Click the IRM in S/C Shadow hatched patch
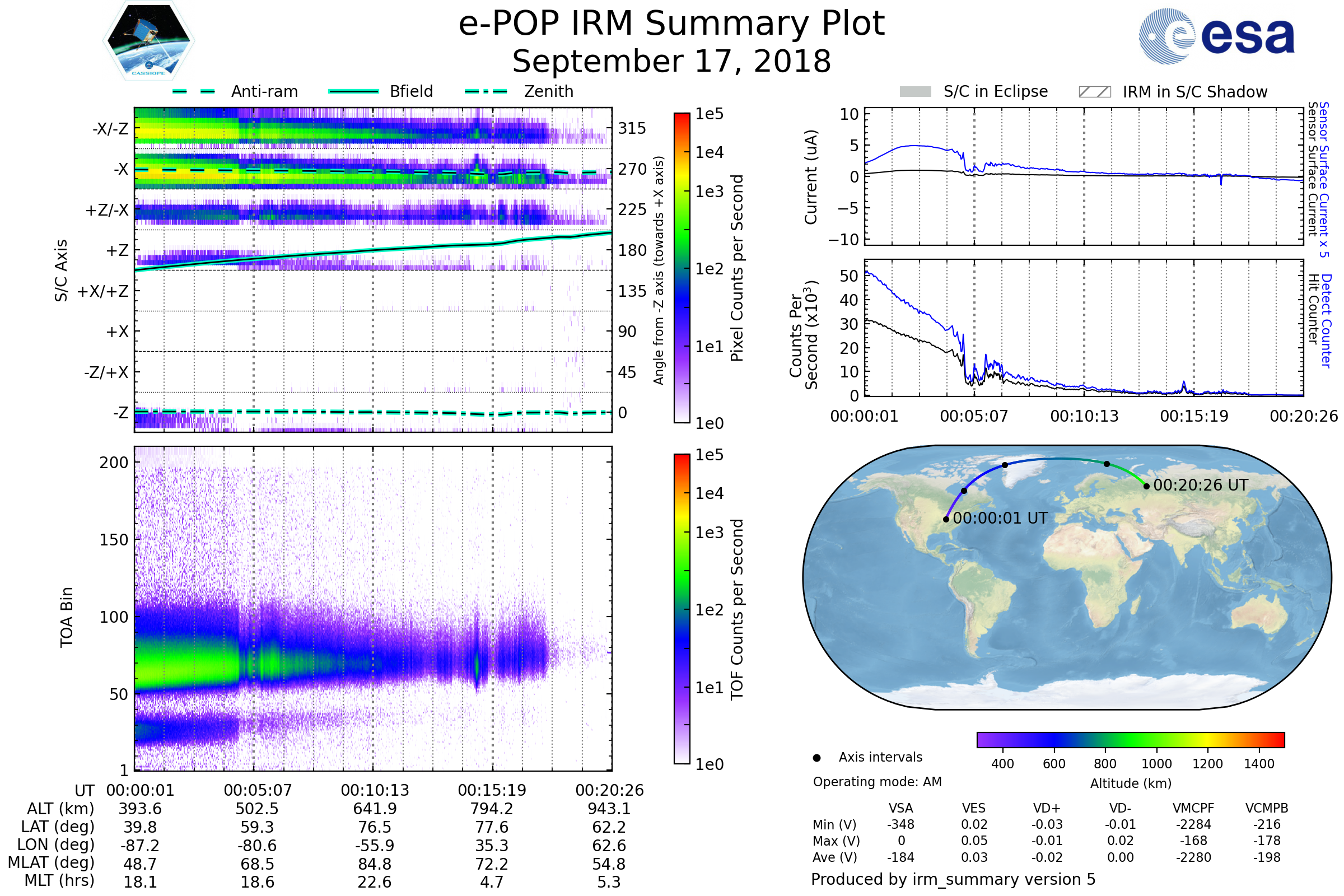 [x=1094, y=92]
